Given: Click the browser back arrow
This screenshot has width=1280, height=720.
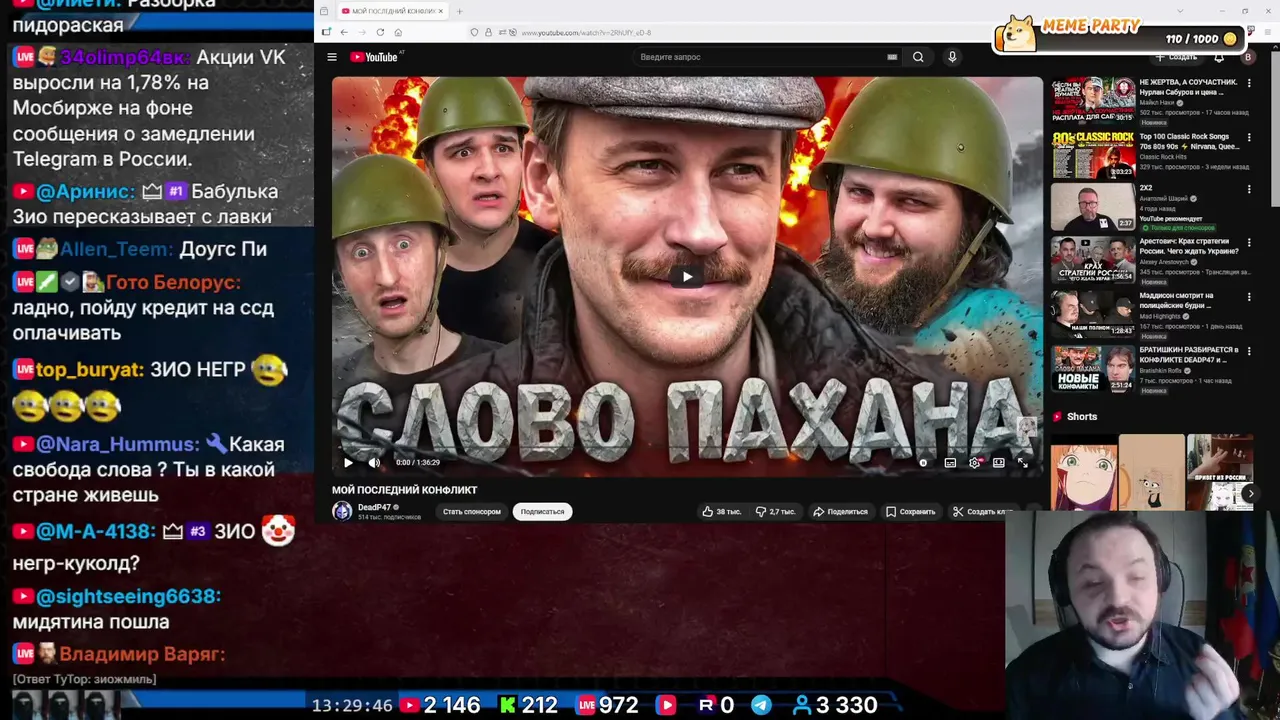Looking at the screenshot, I should click(x=343, y=32).
